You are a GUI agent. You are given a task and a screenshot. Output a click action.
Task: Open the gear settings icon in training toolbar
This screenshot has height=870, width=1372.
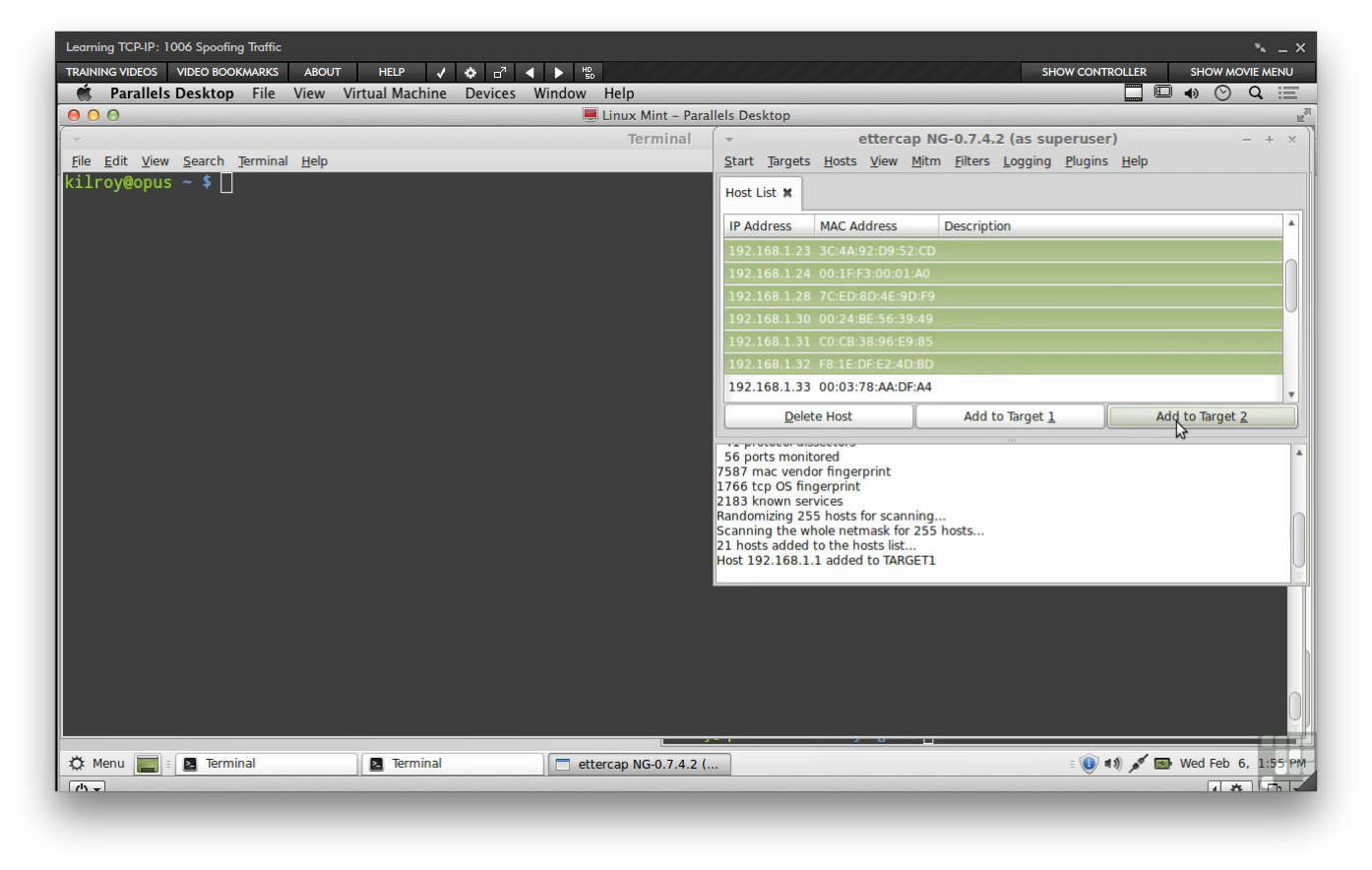(470, 72)
